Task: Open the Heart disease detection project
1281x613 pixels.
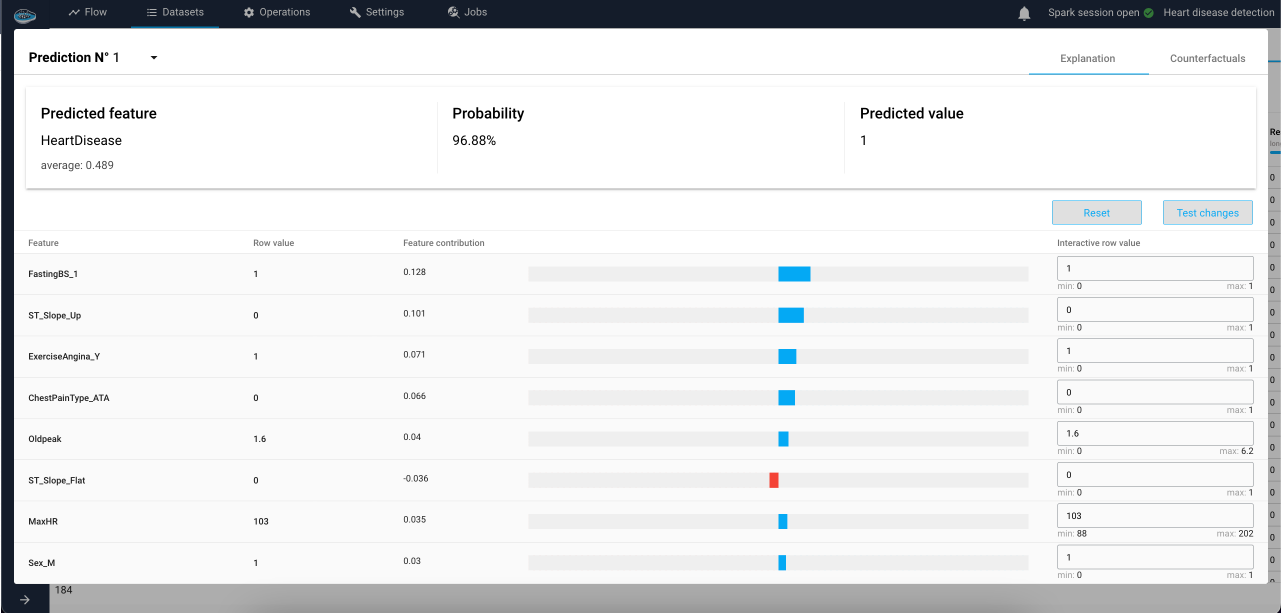Action: (1218, 13)
